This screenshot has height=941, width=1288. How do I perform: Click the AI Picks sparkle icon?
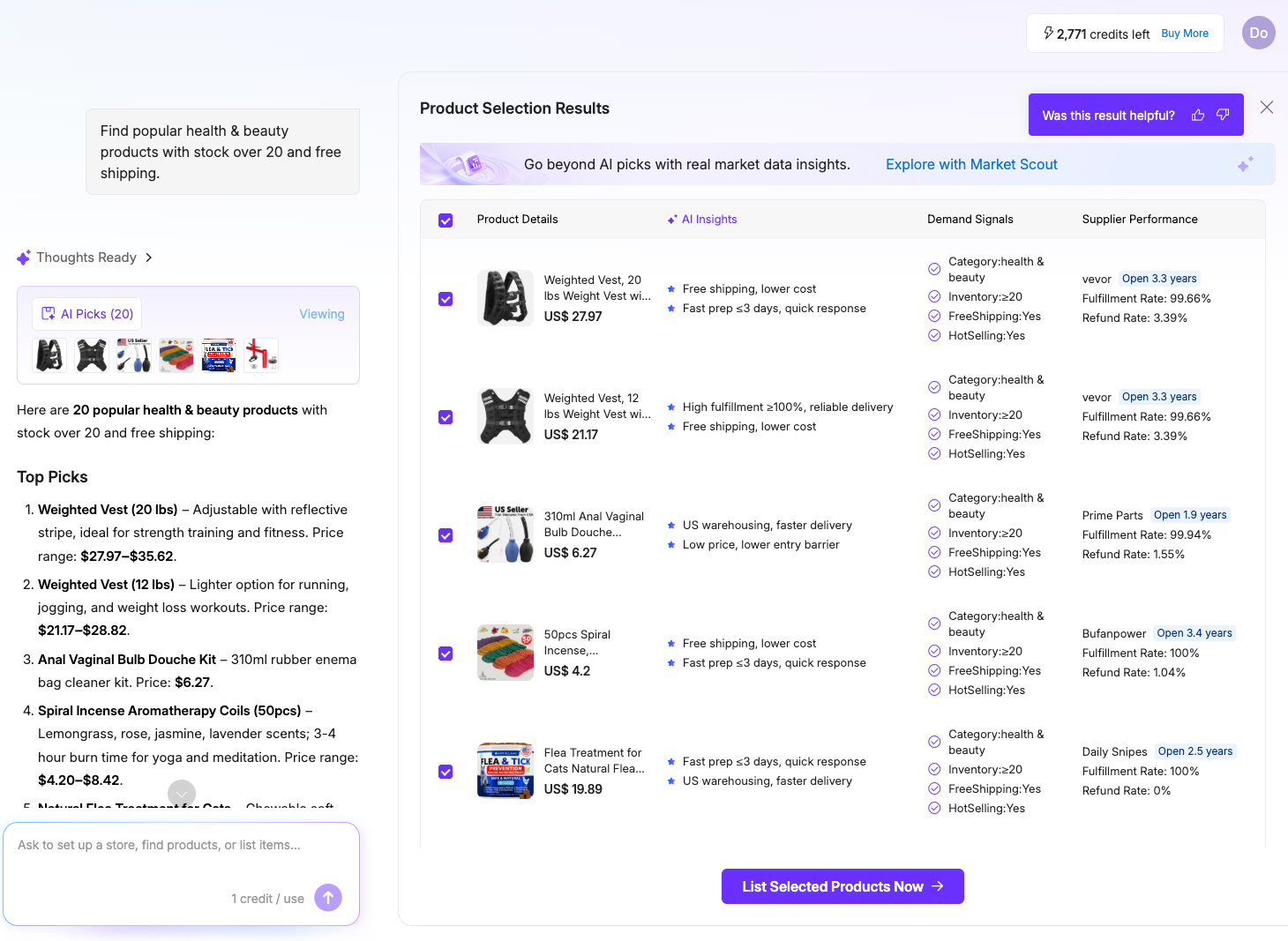(49, 314)
